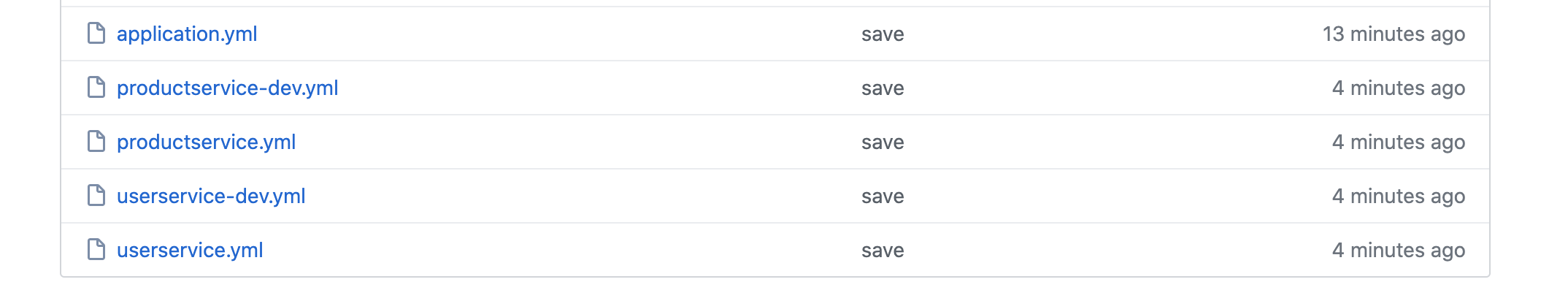Click the timestamp on the userservice.yml row
The width and height of the screenshot is (1568, 282).
1399,251
